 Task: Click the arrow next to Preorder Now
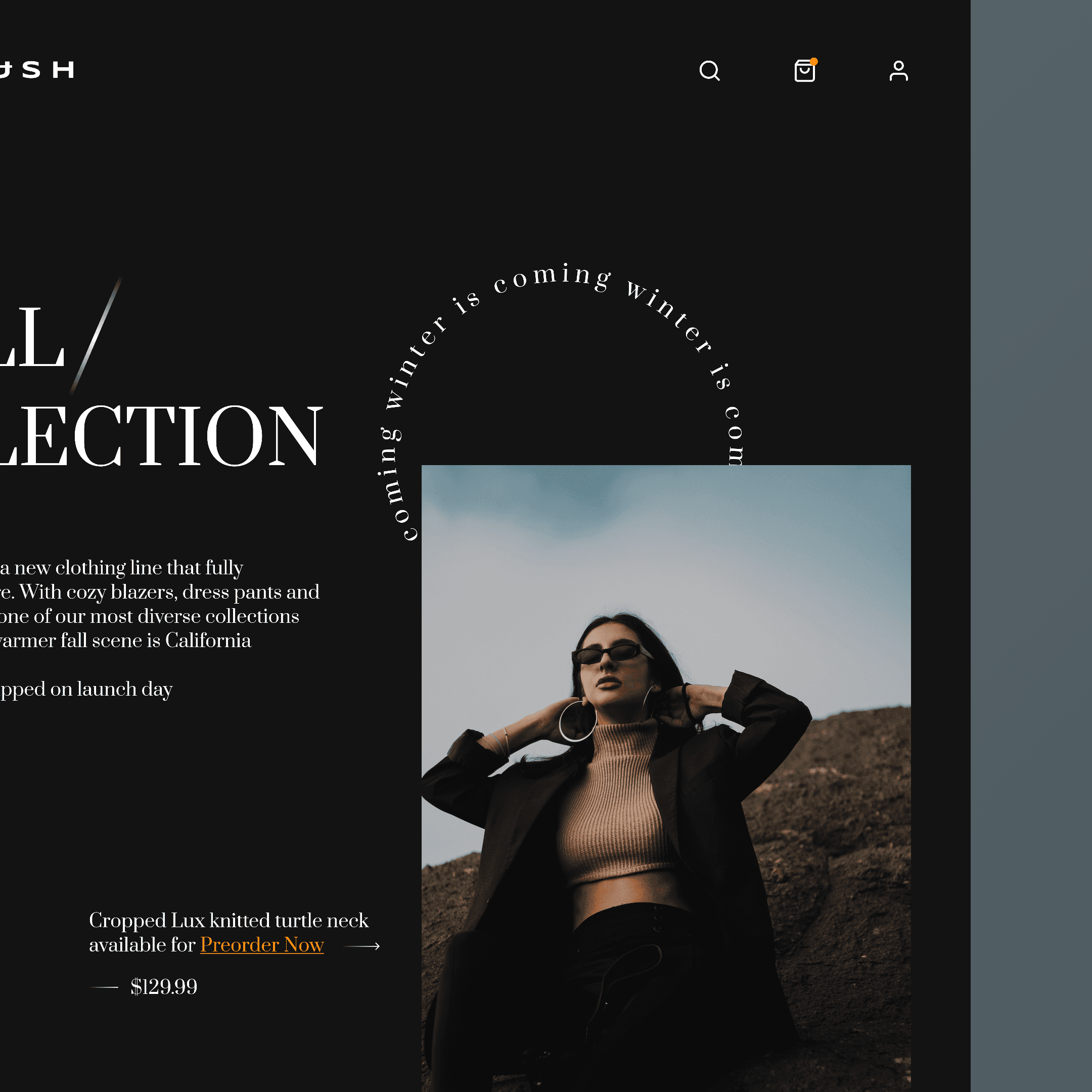point(362,945)
